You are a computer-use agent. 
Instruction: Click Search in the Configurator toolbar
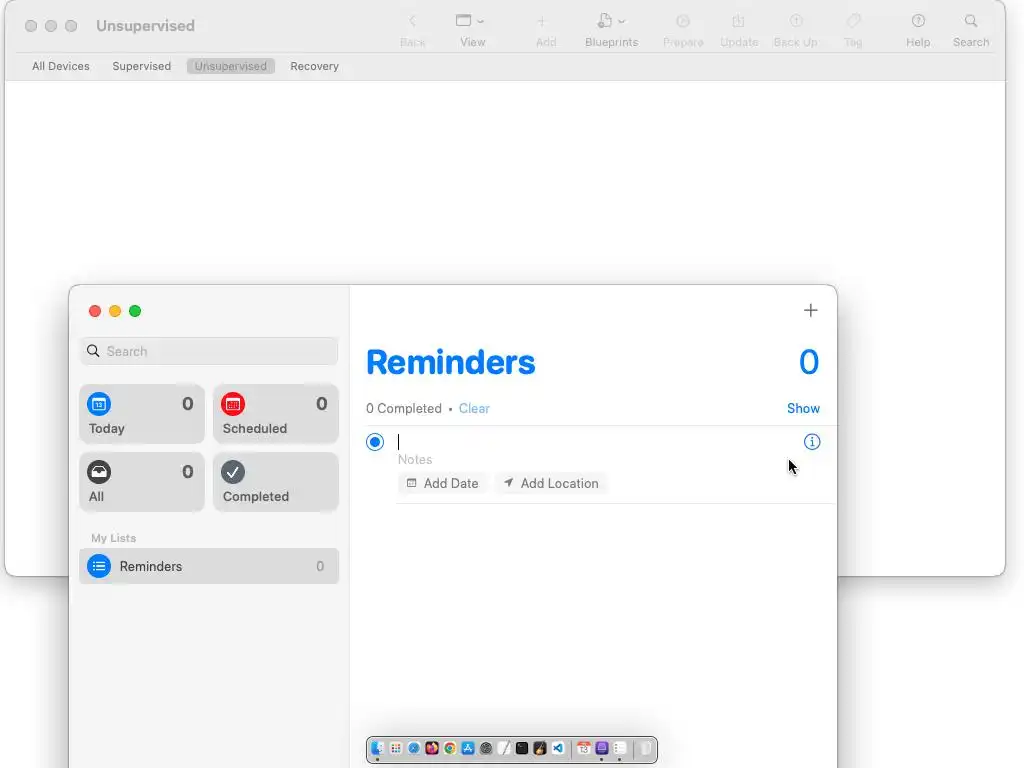point(970,30)
